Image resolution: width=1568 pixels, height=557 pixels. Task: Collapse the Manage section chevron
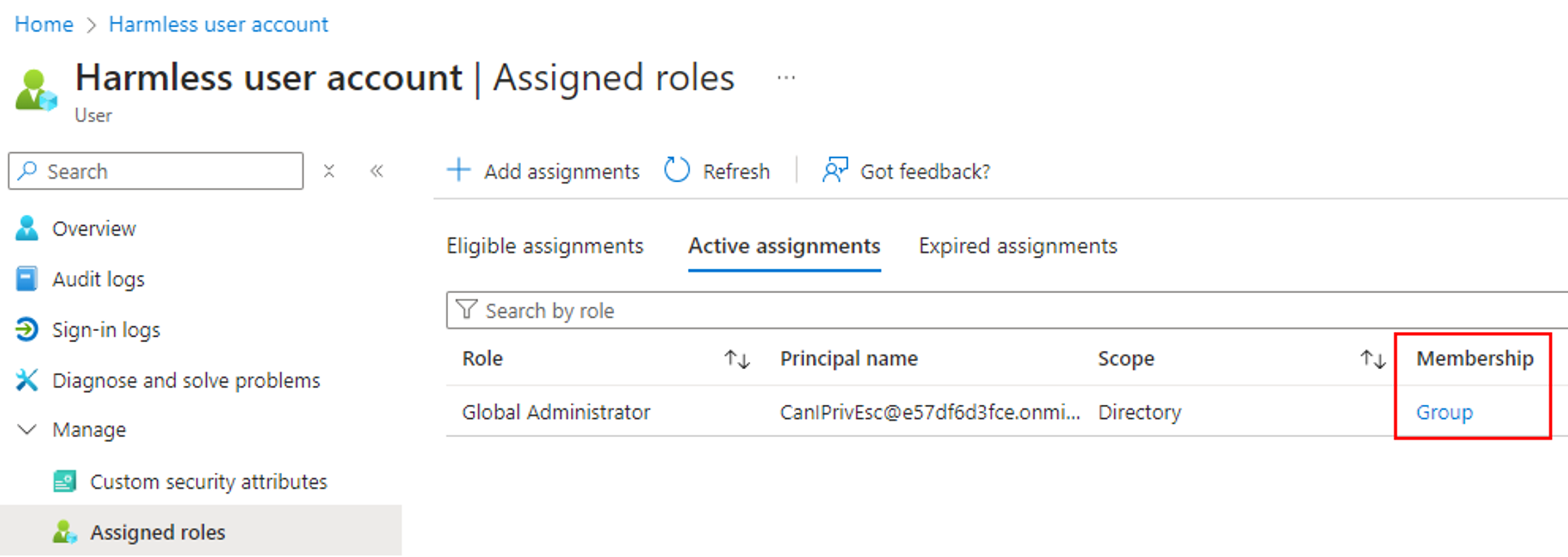click(27, 430)
